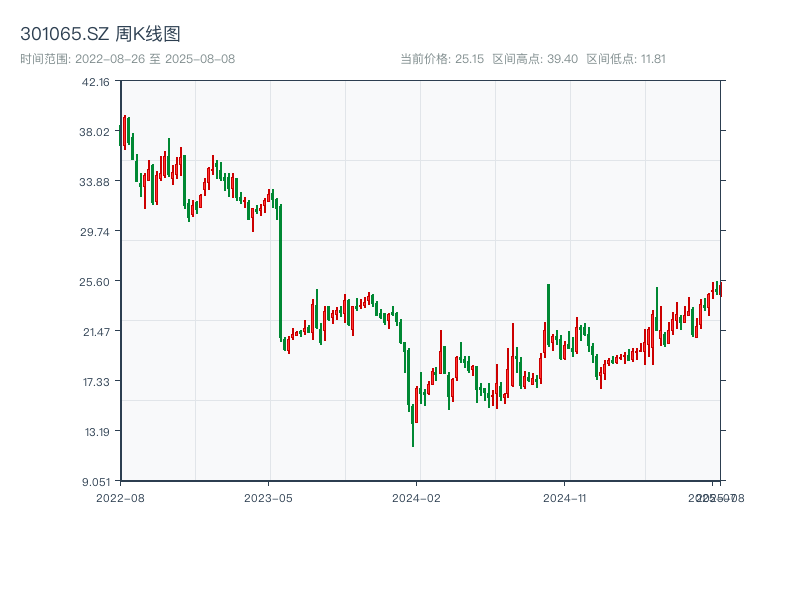
Task: Click the tall green drop candle after 2023-05
Action: pyautogui.click(x=280, y=270)
